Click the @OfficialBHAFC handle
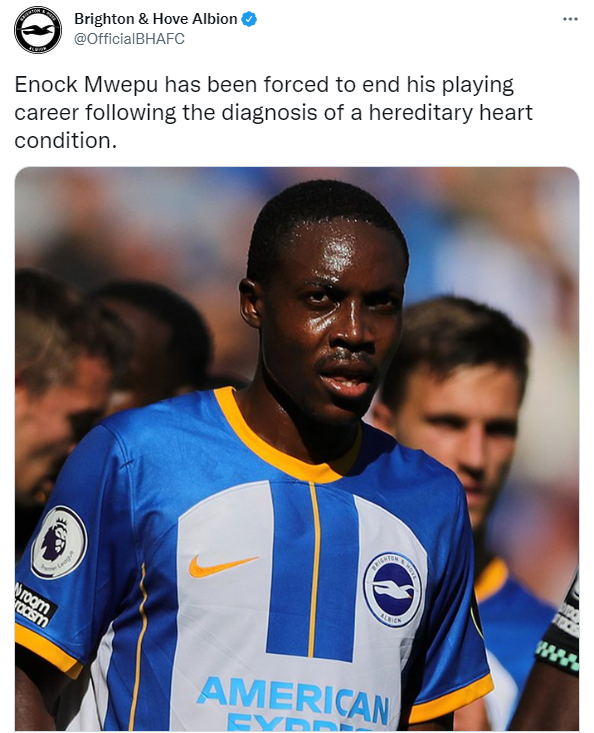Screen dimensions: 594x733 (x=129, y=39)
